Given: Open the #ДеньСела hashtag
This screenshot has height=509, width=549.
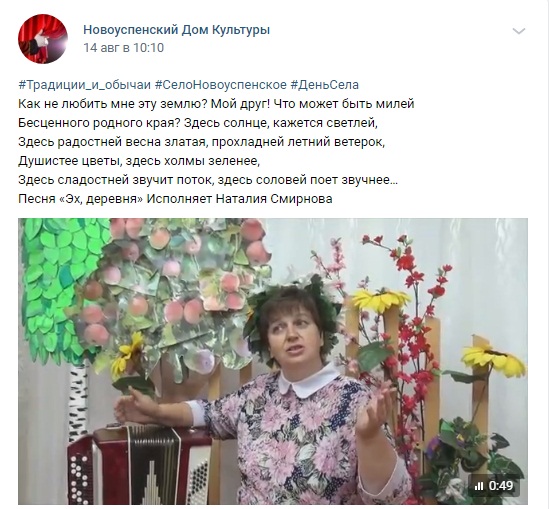Looking at the screenshot, I should click(325, 85).
